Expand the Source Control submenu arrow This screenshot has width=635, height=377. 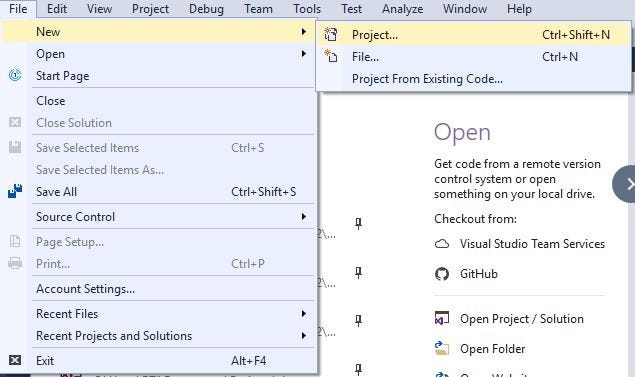pos(304,217)
